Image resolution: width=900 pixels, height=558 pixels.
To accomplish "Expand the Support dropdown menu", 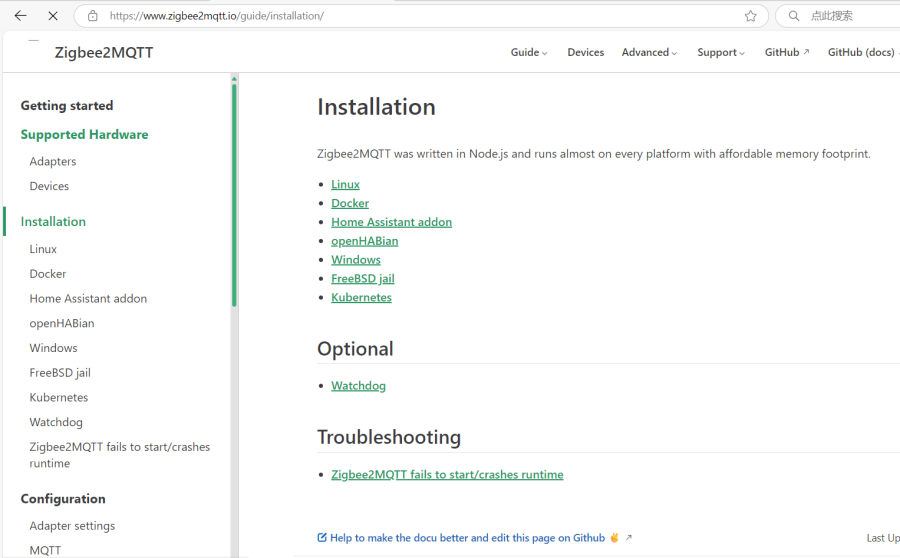I will point(721,52).
